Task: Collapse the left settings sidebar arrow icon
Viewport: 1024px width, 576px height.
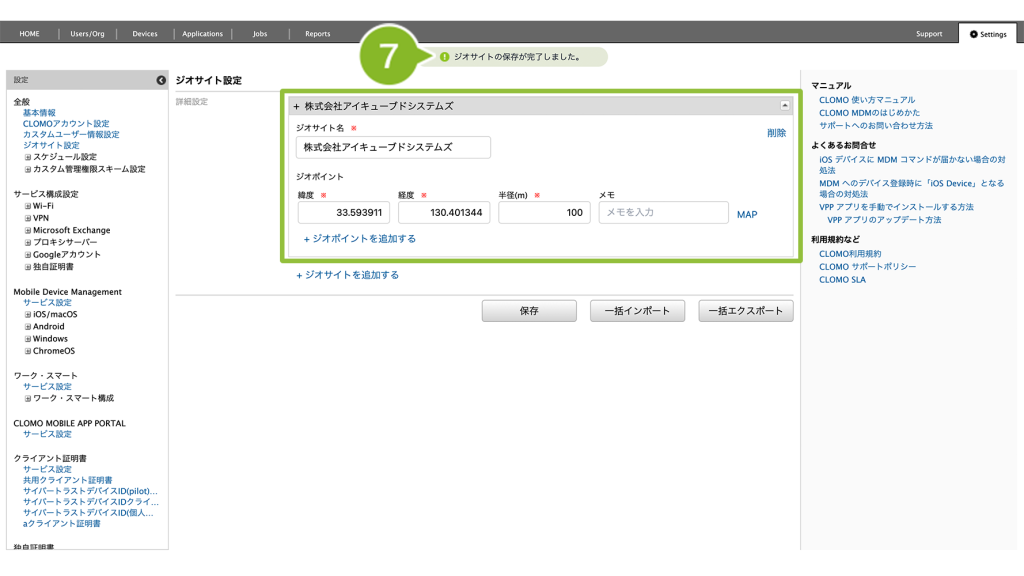Action: tap(161, 80)
